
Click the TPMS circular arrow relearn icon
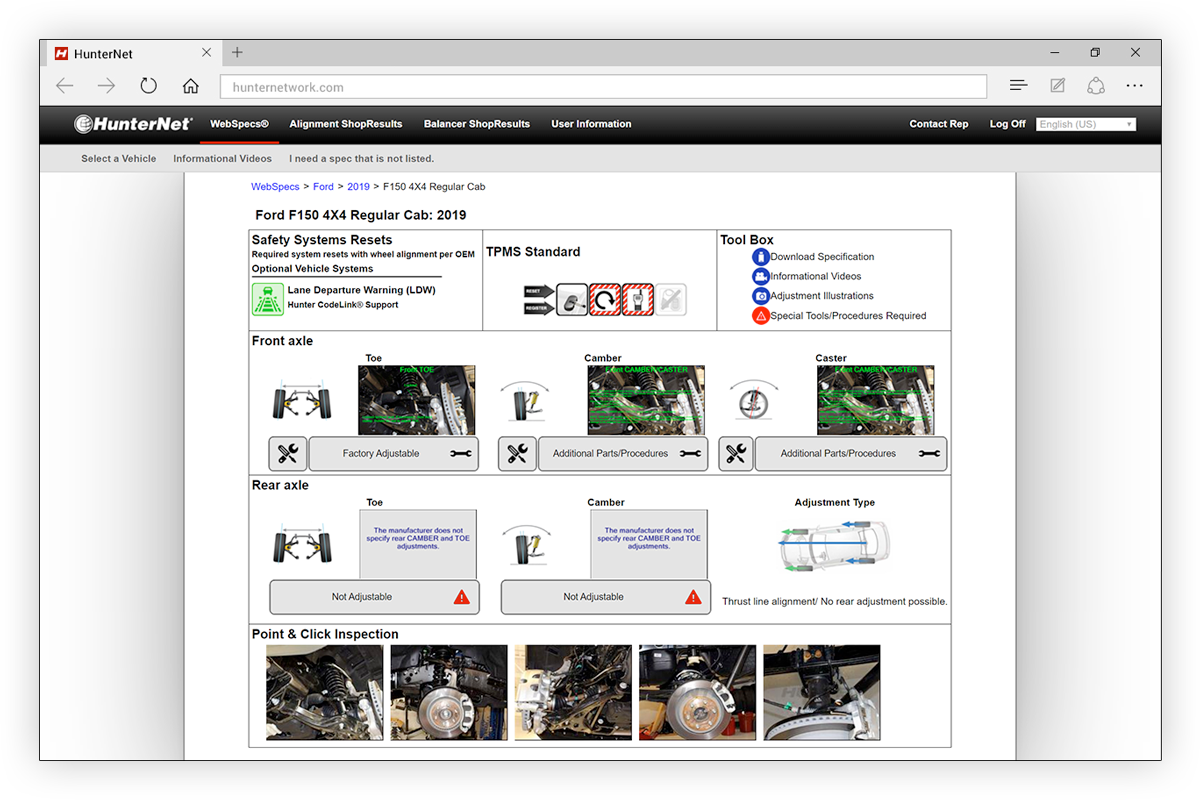click(x=605, y=299)
